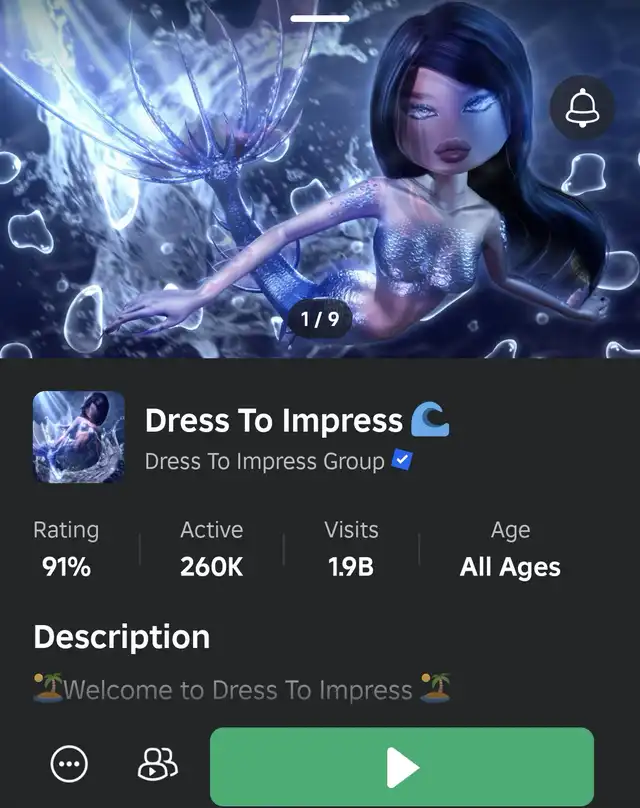Tap the sheet handle bar at top
The height and width of the screenshot is (808, 640).
319,19
